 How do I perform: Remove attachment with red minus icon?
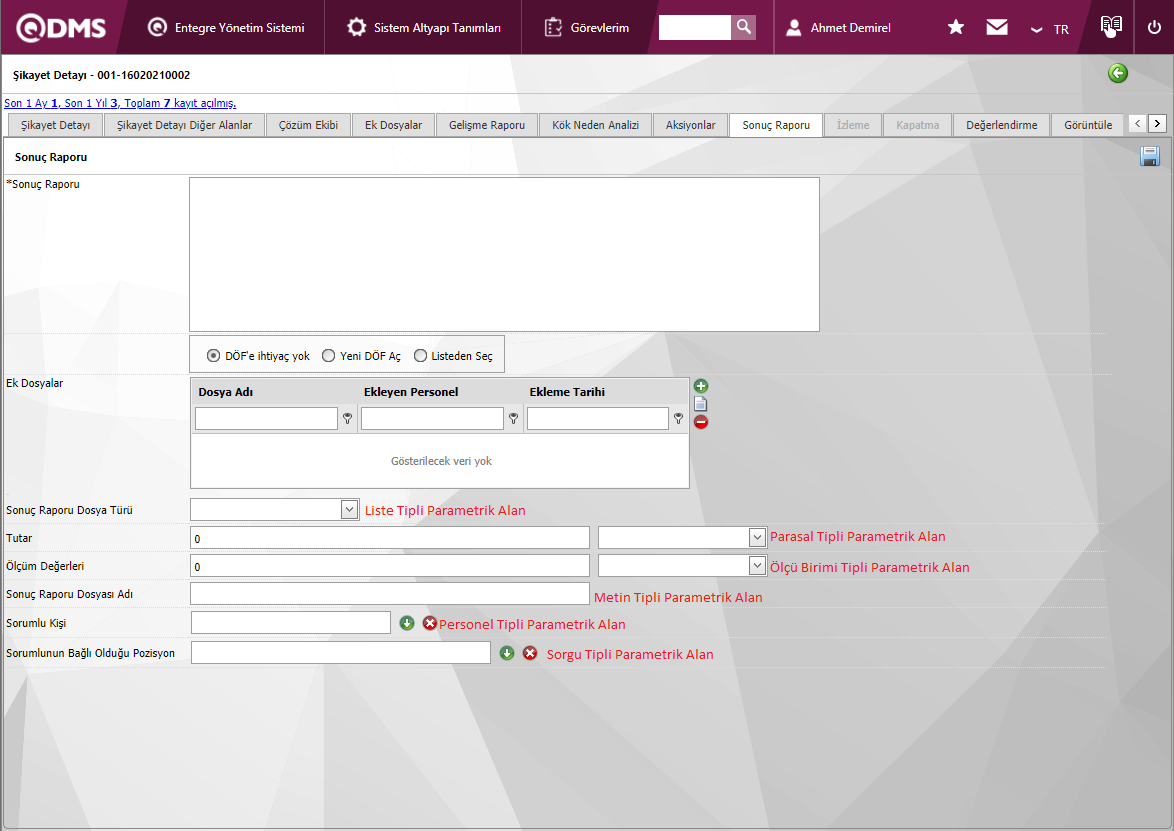pos(701,422)
